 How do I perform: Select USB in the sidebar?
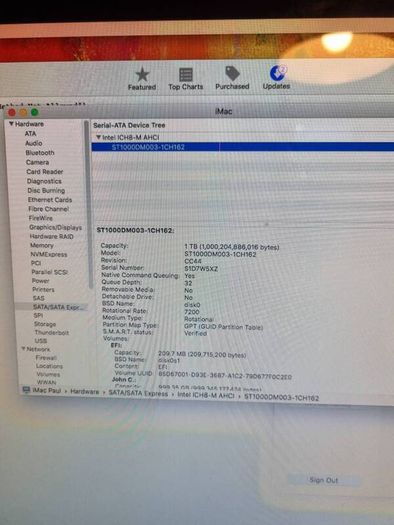click(x=41, y=341)
